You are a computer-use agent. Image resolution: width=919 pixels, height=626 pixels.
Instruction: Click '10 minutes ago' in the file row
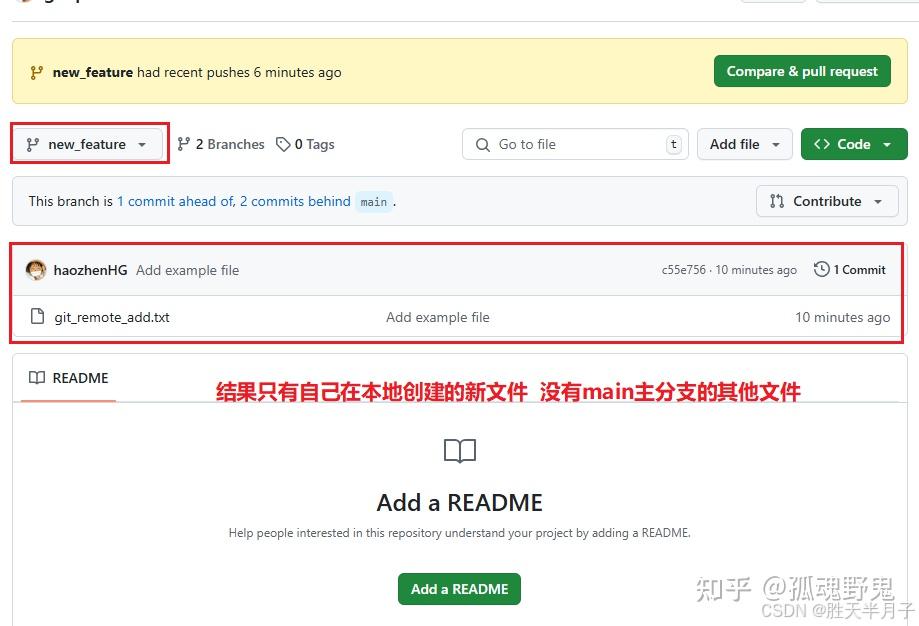click(842, 317)
